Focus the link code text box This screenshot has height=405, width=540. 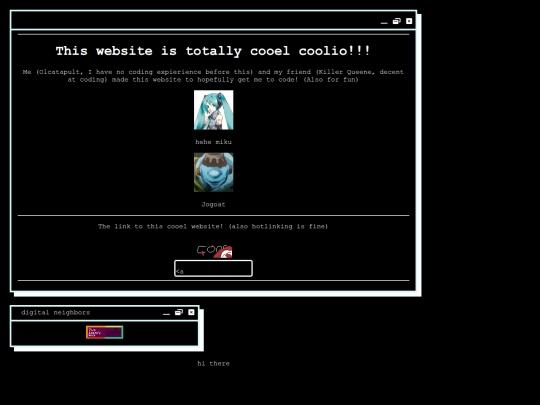(214, 268)
